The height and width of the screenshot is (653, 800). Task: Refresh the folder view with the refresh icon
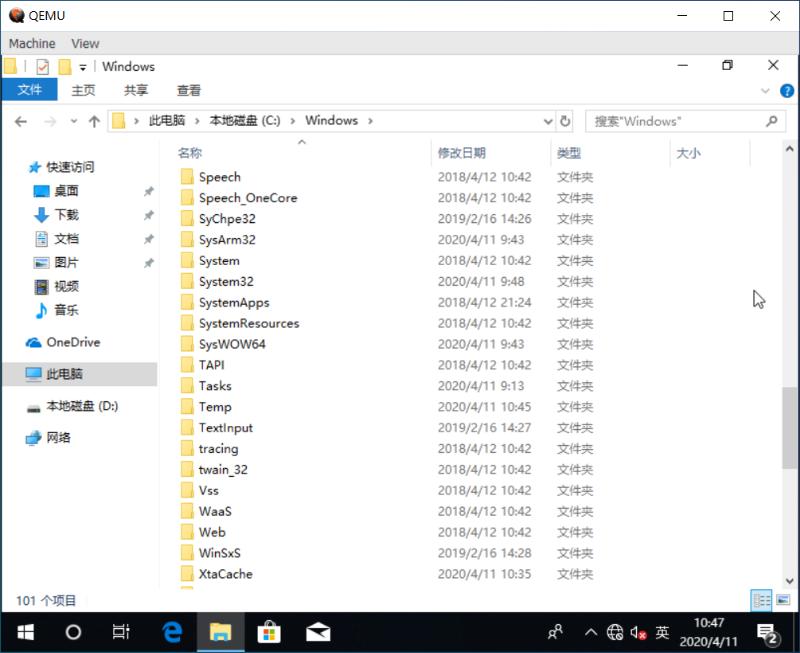click(566, 120)
